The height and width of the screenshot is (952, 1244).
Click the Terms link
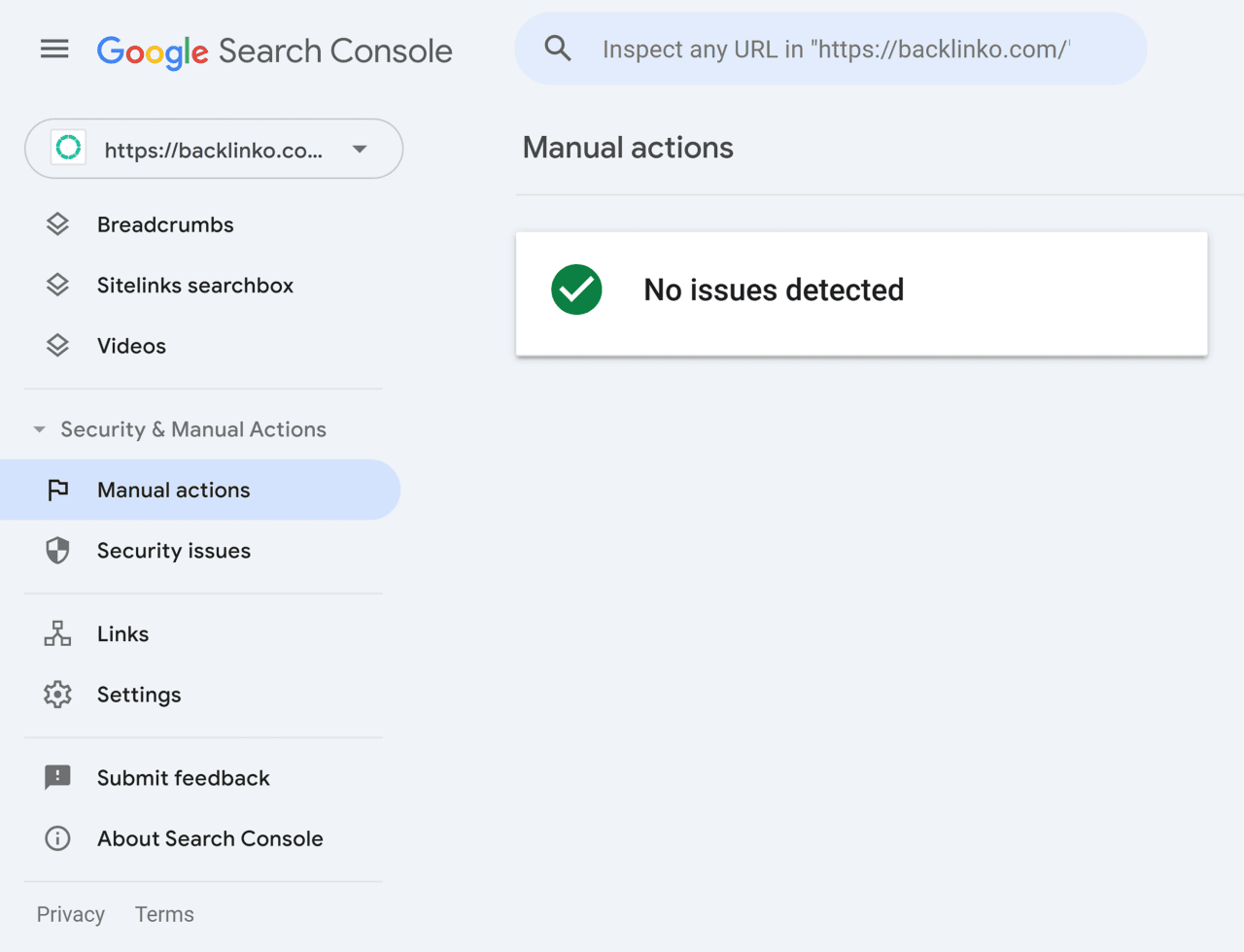click(x=163, y=914)
